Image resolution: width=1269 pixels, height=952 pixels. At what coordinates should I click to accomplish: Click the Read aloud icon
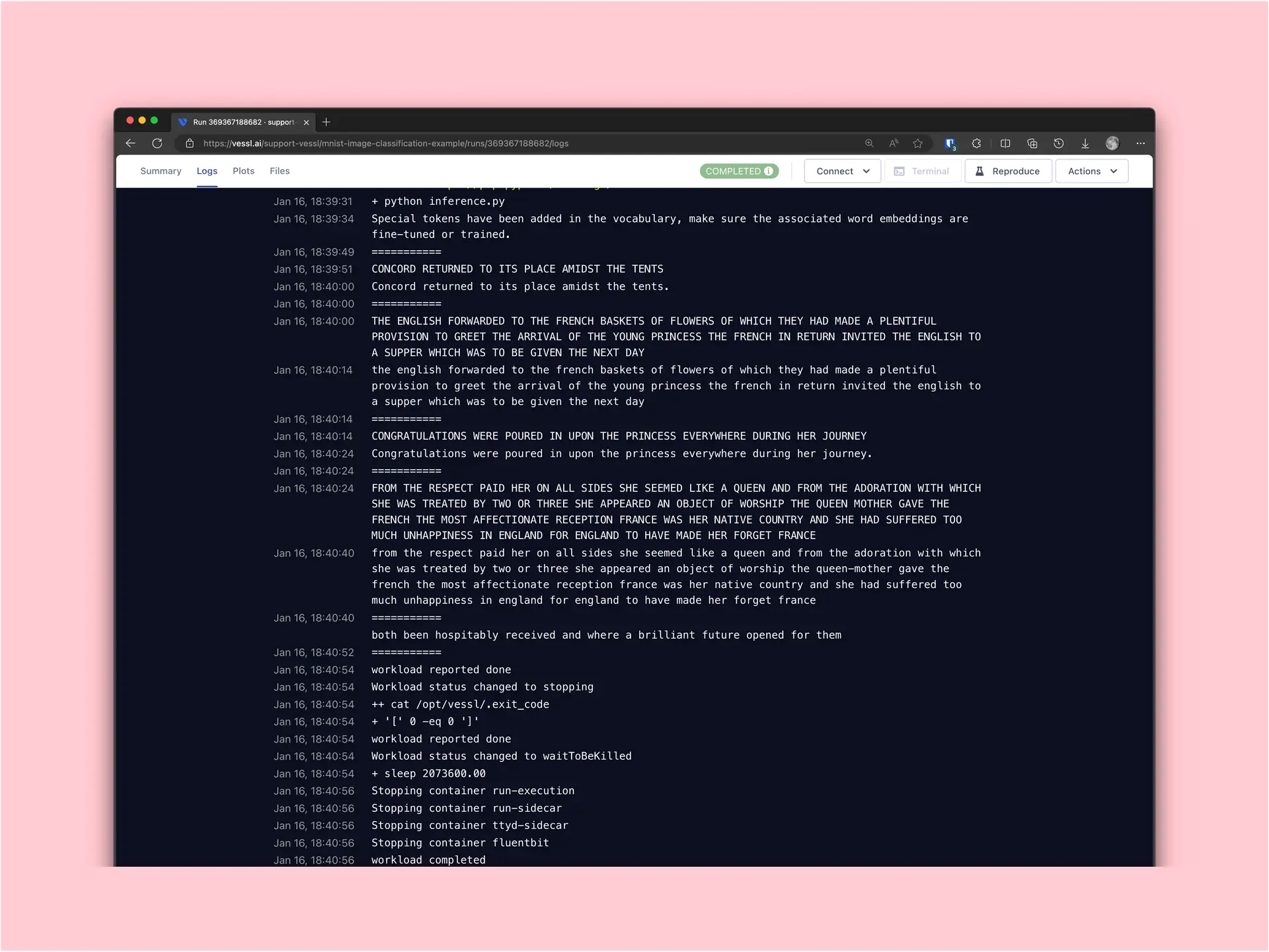pos(894,143)
